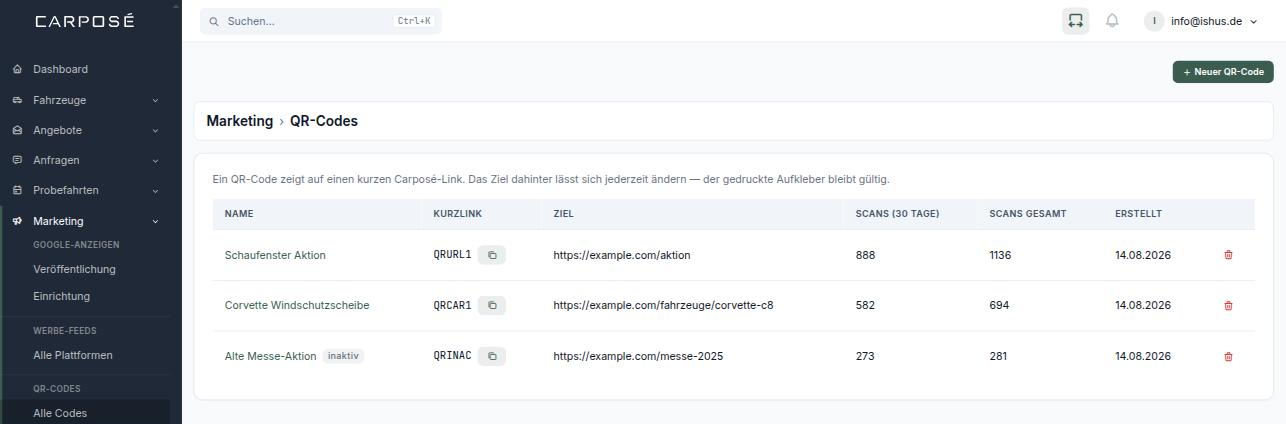This screenshot has width=1286, height=424.
Task: Open the notifications bell
Action: (x=1112, y=21)
